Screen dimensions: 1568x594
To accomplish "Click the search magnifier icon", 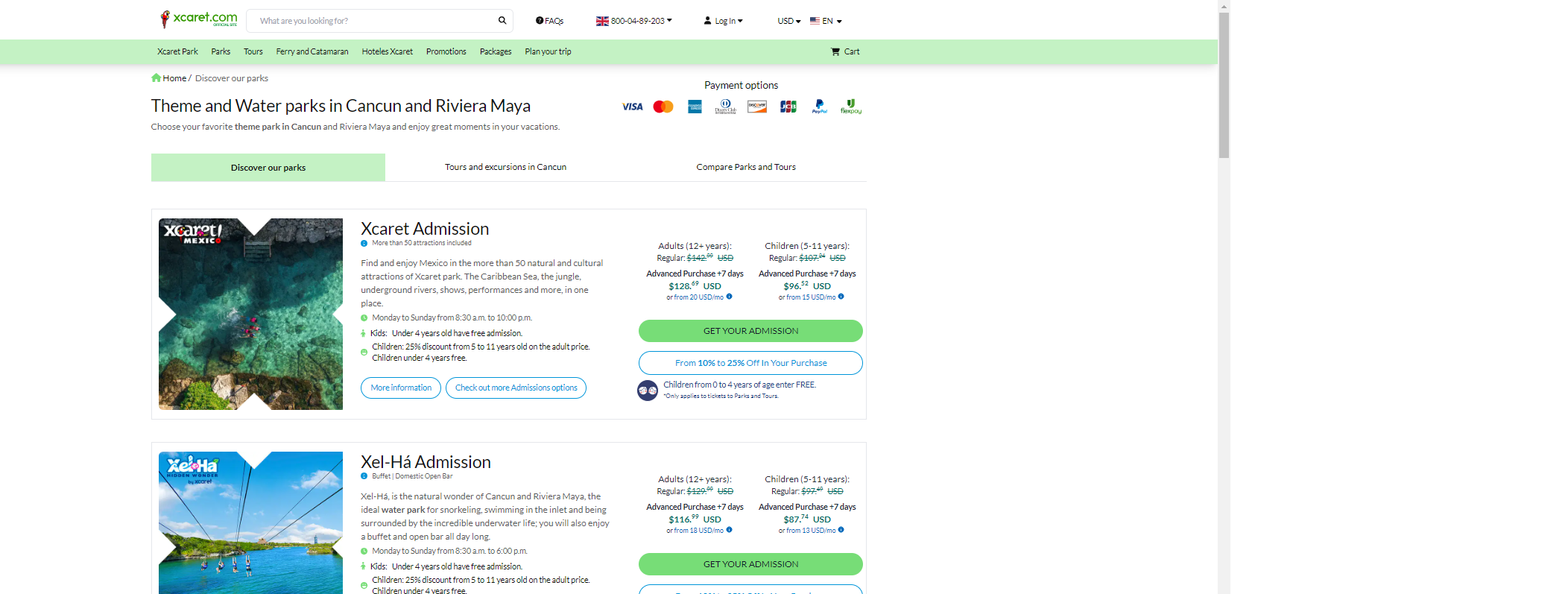I will (x=502, y=21).
